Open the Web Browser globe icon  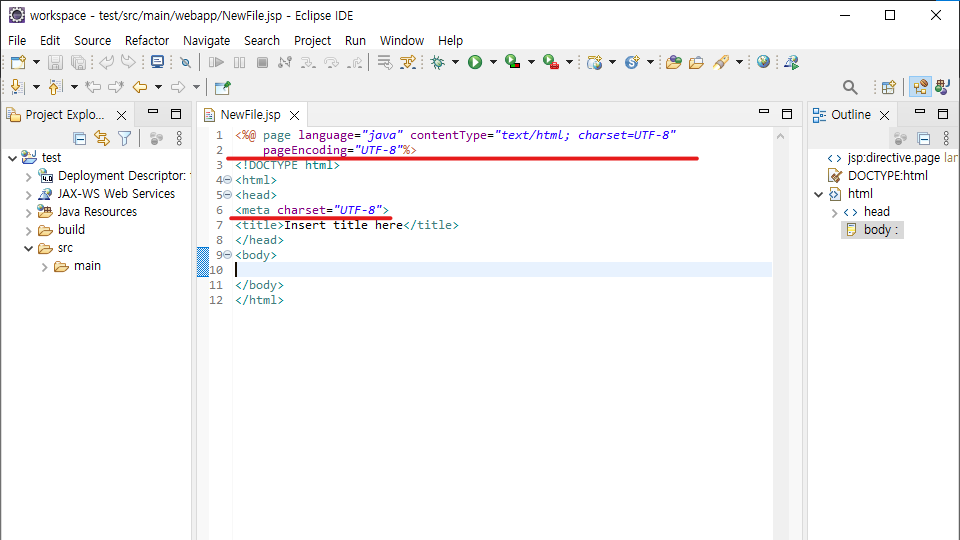pyautogui.click(x=763, y=62)
